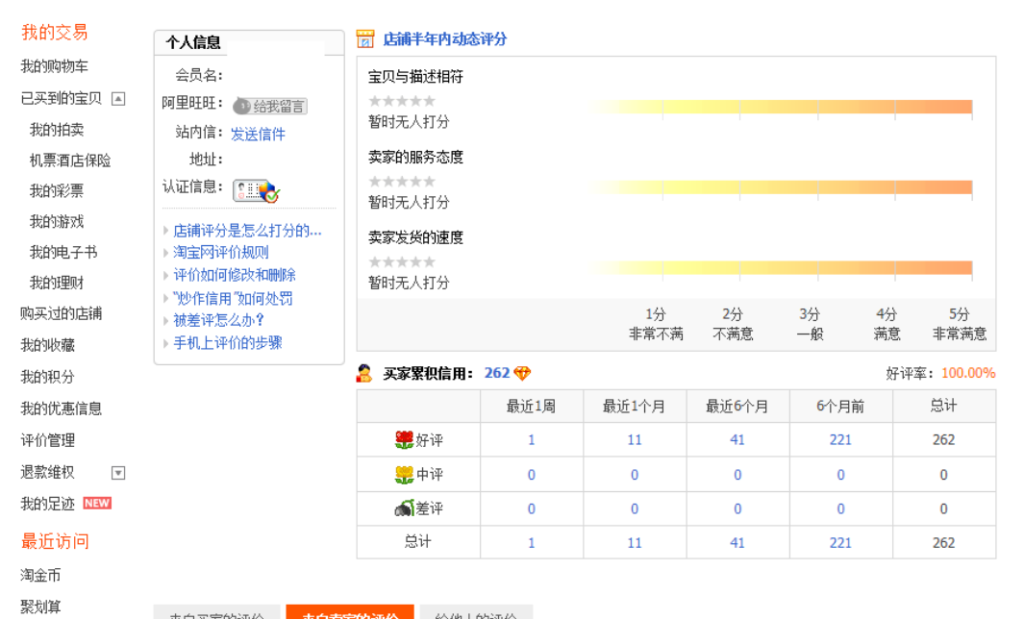Open 店铺评分是怎么打分的 help link
Screen dimensions: 1024x619
pyautogui.click(x=247, y=230)
